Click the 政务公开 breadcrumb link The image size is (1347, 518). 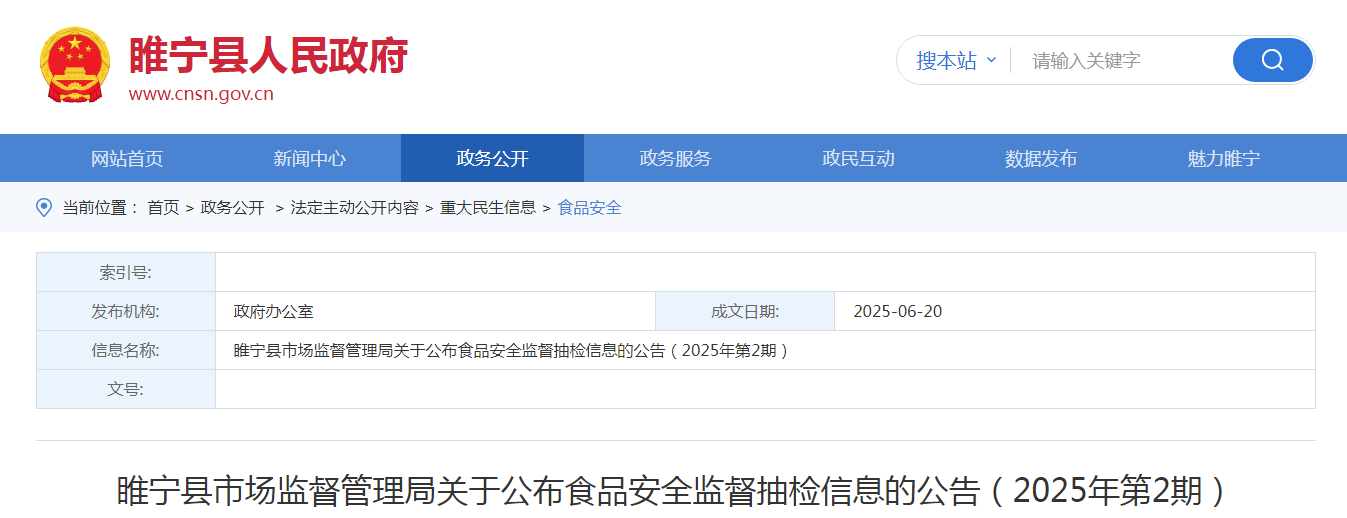coord(233,208)
